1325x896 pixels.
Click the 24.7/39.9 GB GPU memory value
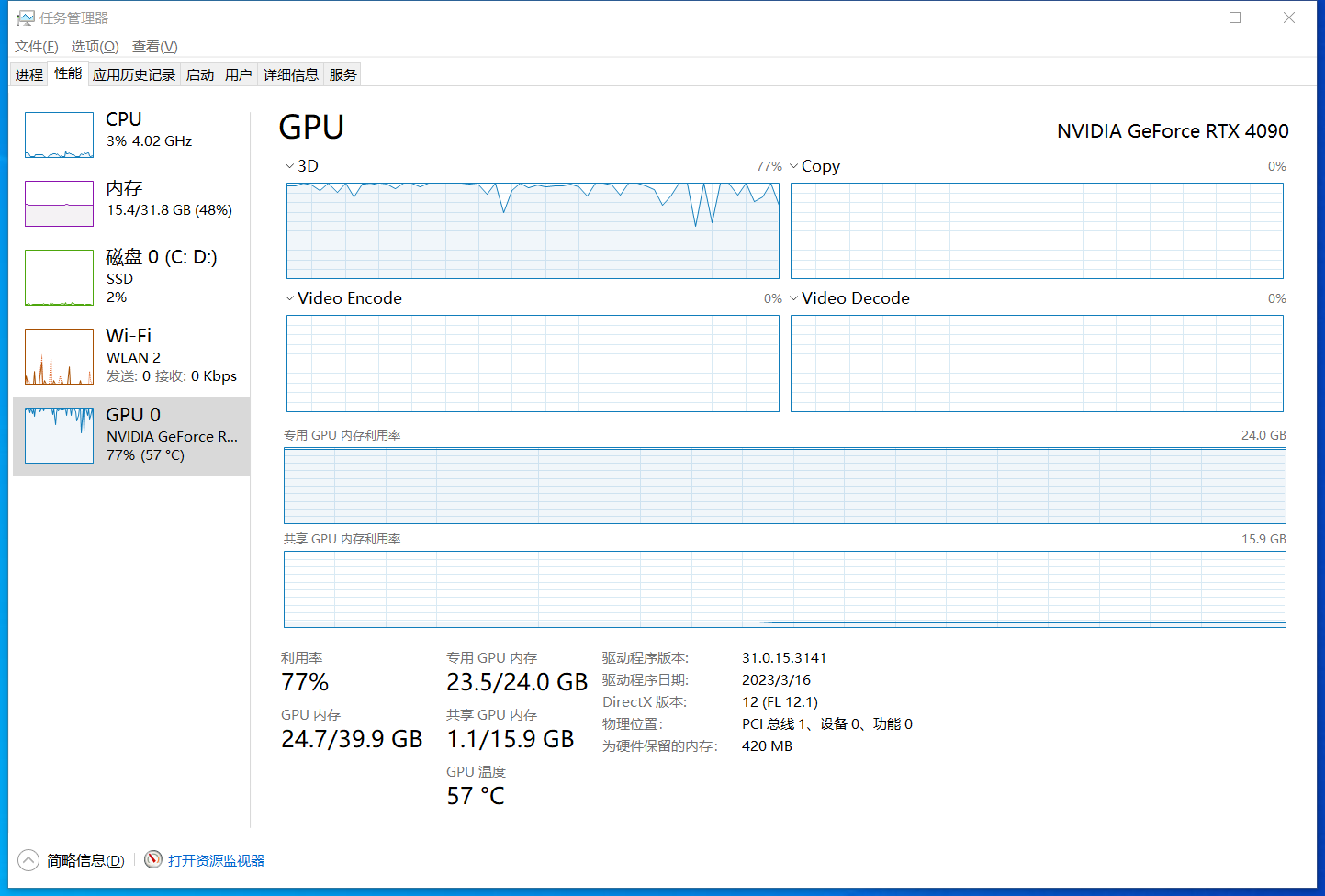[352, 739]
